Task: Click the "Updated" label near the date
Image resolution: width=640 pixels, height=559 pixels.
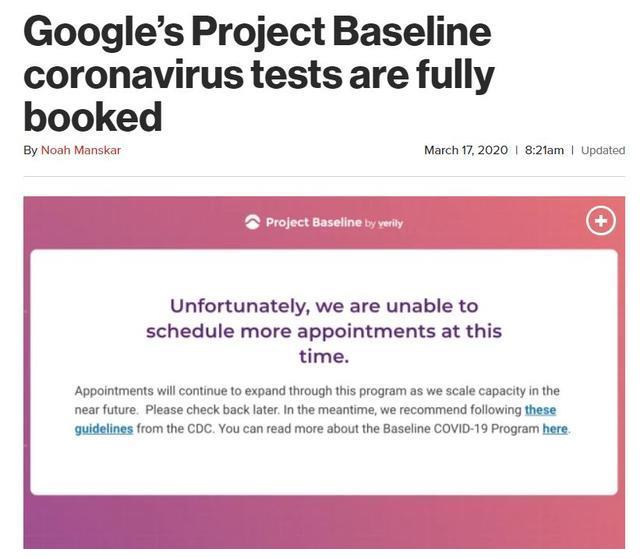Action: 603,150
